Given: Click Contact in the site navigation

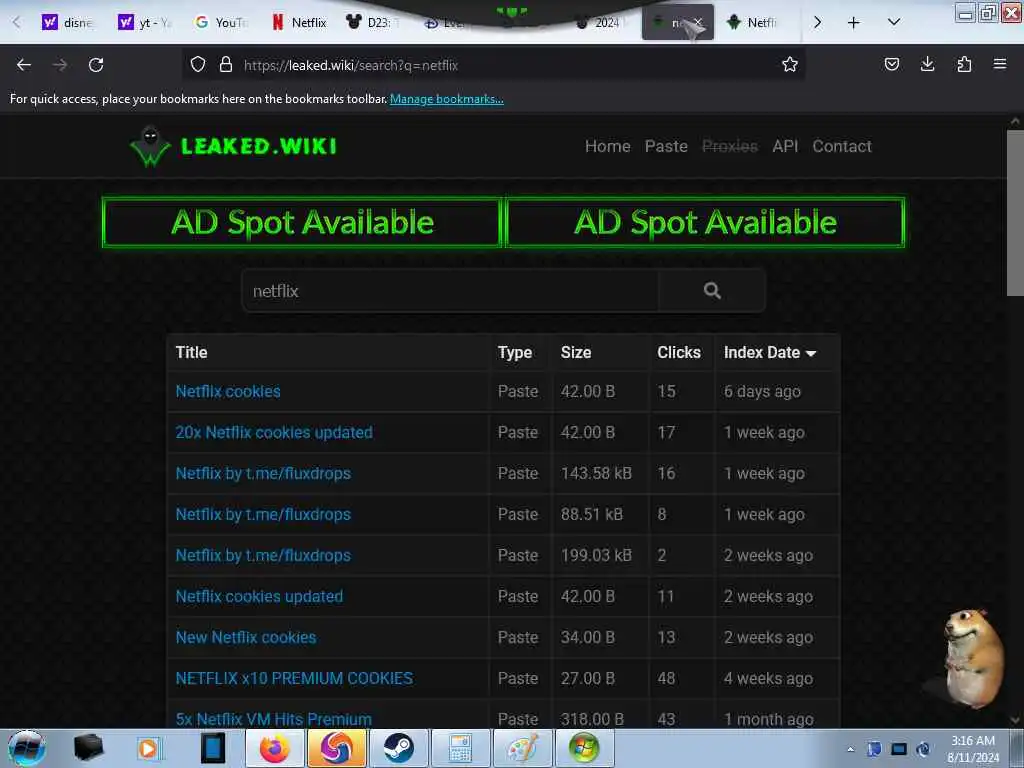Looking at the screenshot, I should pos(842,146).
